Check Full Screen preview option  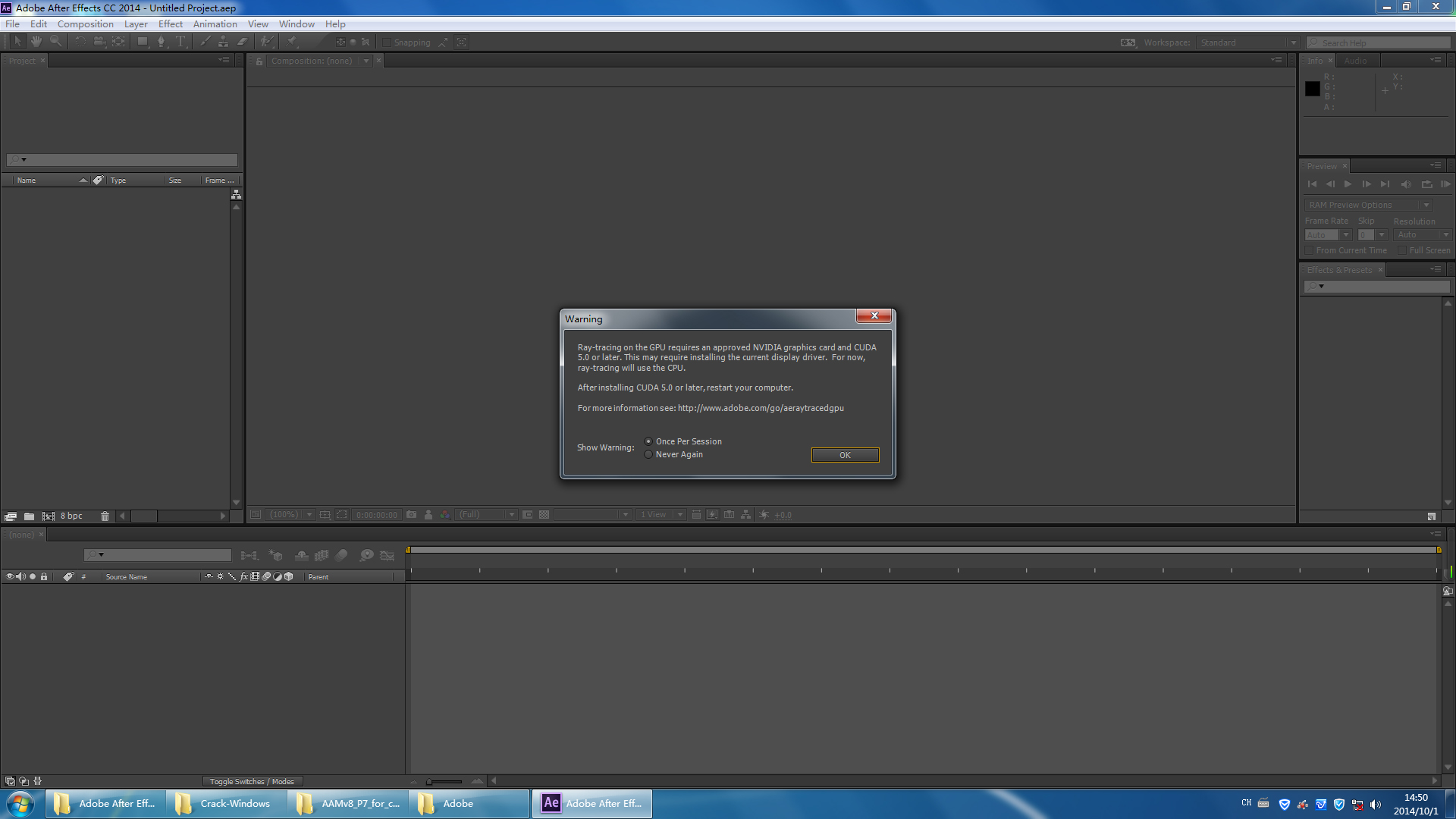tap(1402, 250)
